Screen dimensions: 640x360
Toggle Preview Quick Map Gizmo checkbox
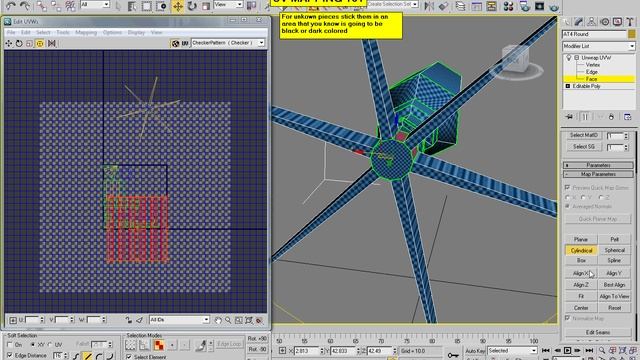coord(568,187)
